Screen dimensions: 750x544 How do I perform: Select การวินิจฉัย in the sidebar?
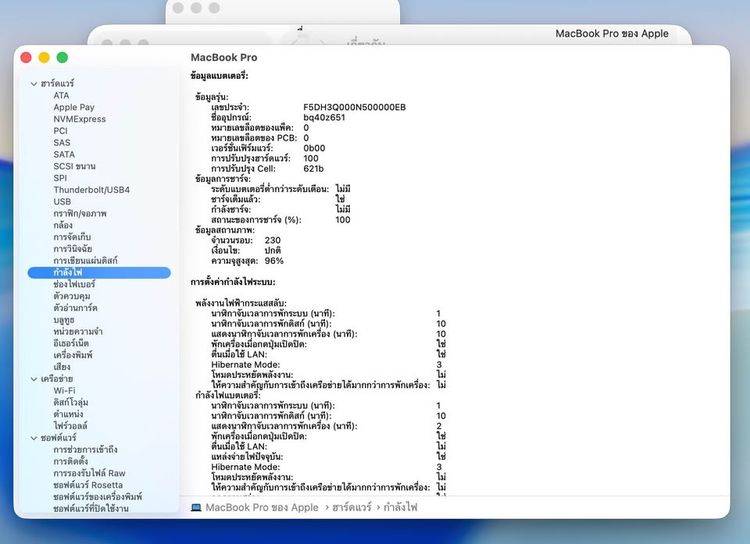tap(73, 249)
